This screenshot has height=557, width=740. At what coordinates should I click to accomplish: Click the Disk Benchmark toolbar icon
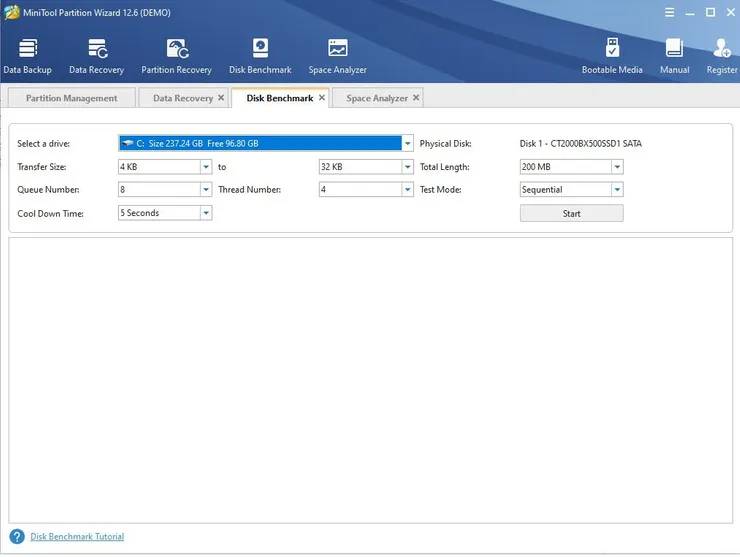pyautogui.click(x=260, y=56)
